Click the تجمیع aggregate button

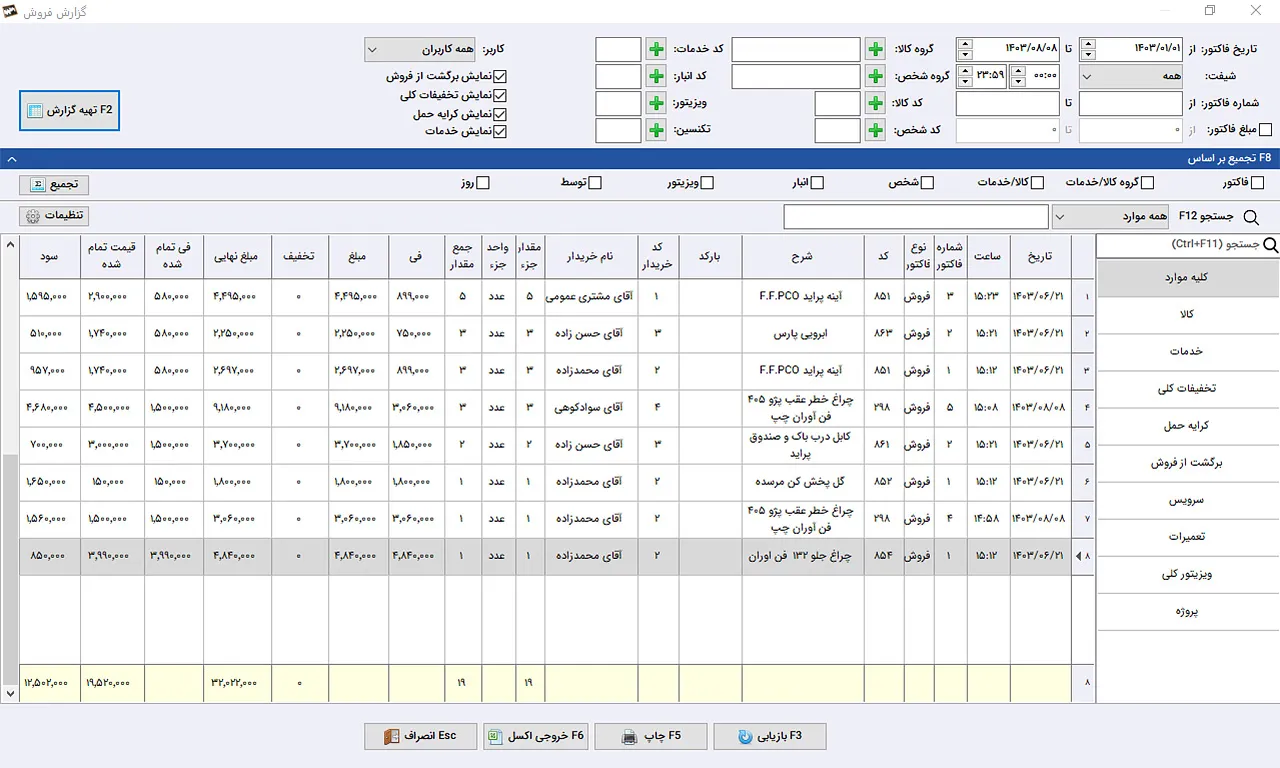coord(54,184)
